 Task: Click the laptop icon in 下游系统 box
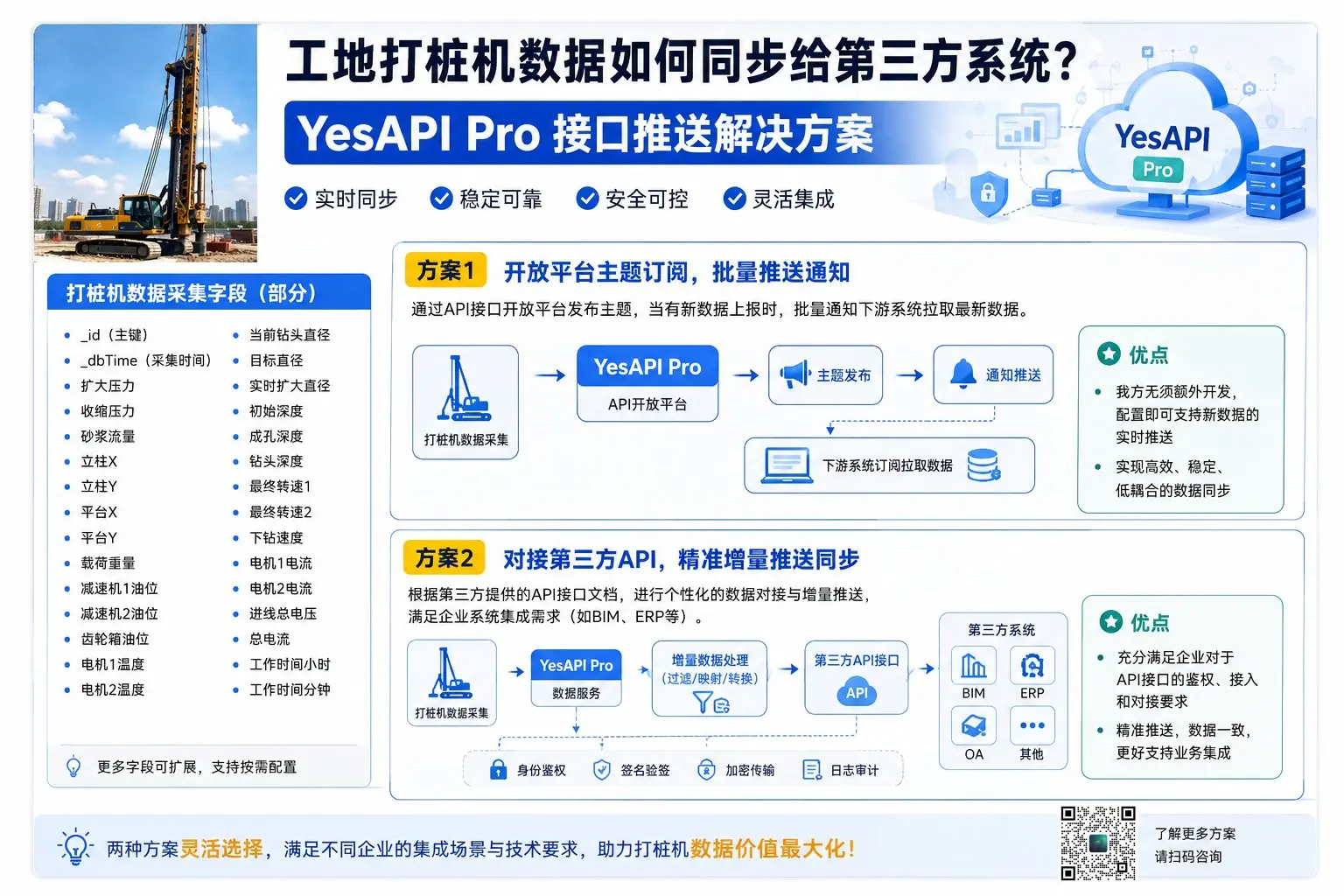(x=787, y=465)
